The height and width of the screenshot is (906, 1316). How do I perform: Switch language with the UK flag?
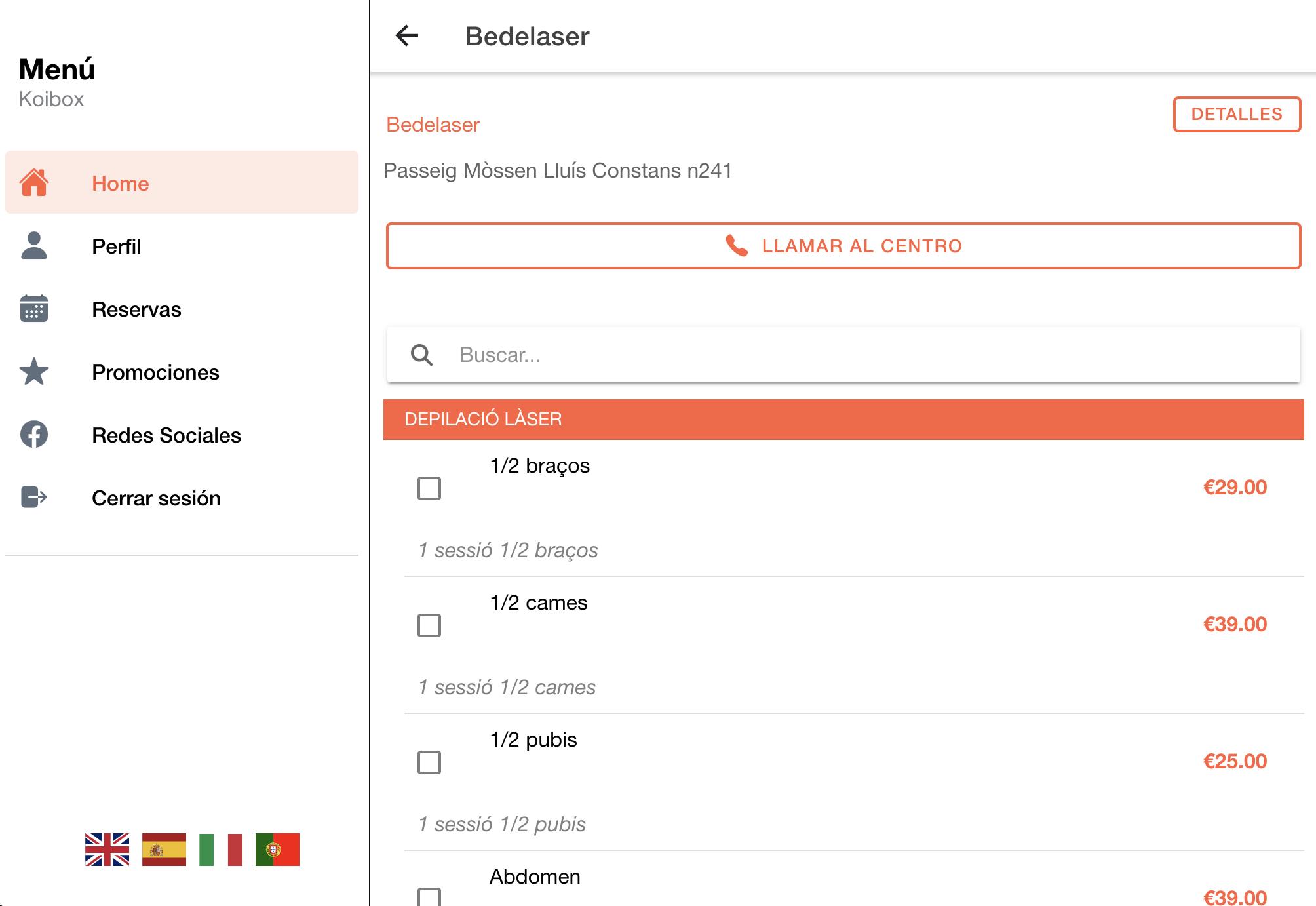point(107,850)
